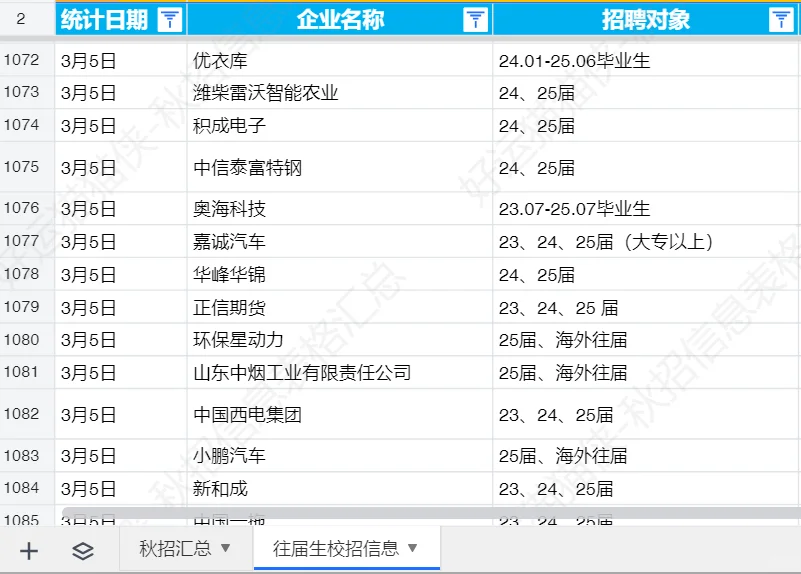Select 招聘对象 cell in 积成电子 row

pyautogui.click(x=646, y=125)
